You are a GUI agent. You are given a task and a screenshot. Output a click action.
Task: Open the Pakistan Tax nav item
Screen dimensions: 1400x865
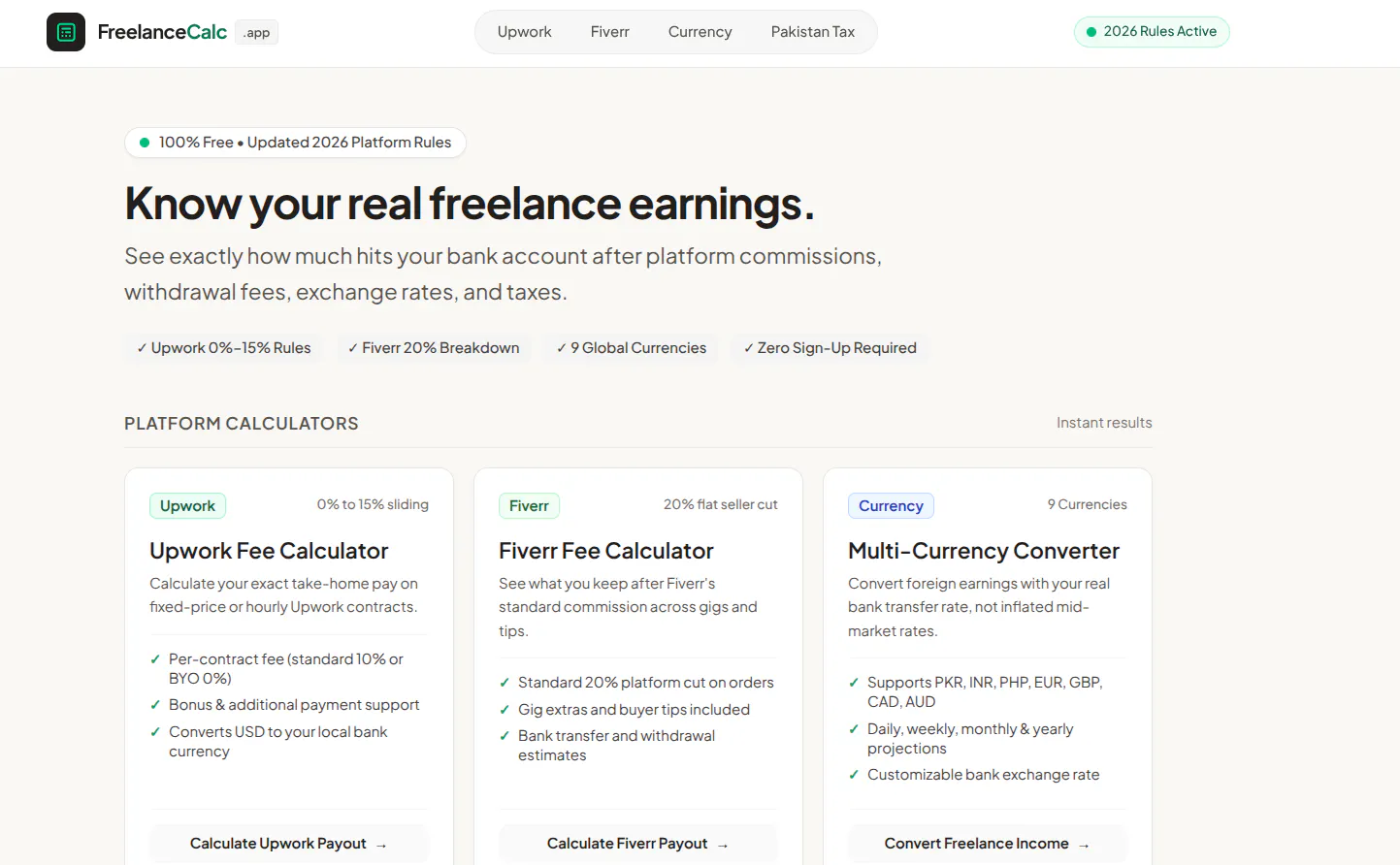(812, 32)
